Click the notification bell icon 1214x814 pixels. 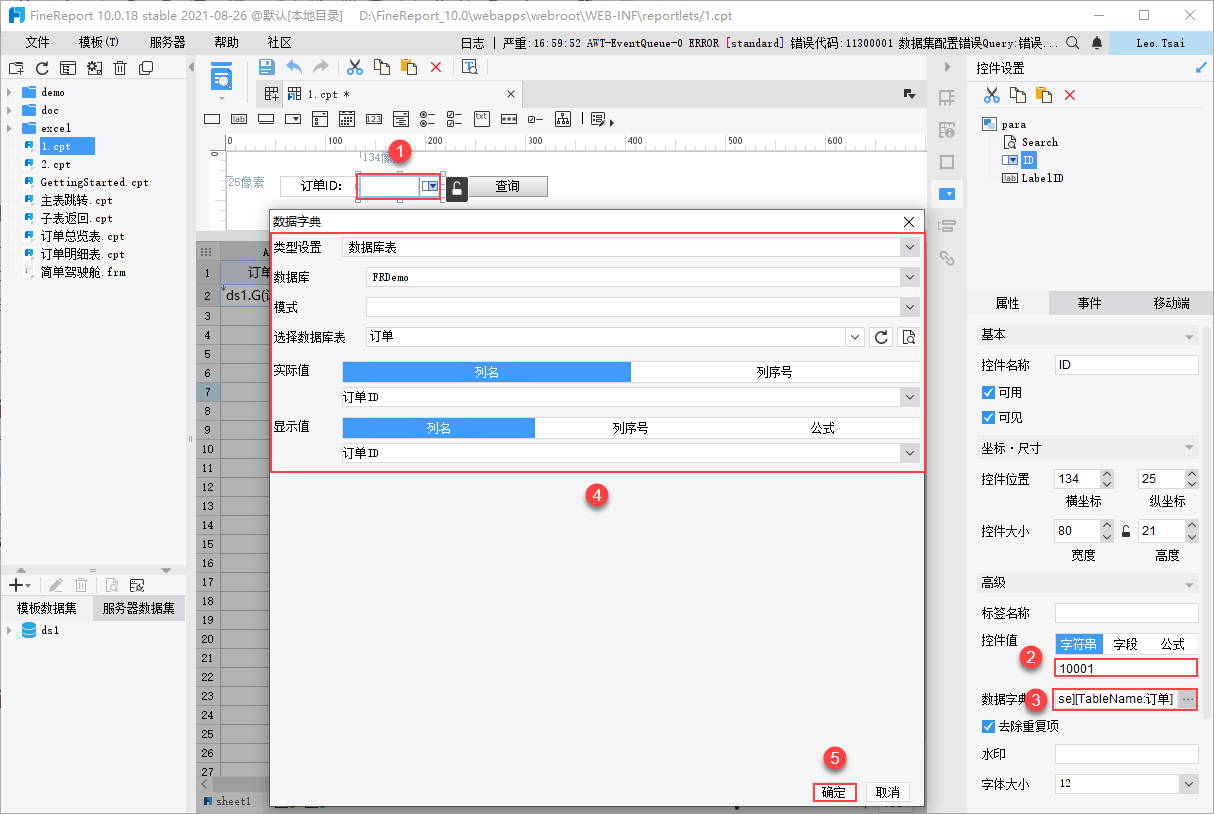coord(1097,43)
